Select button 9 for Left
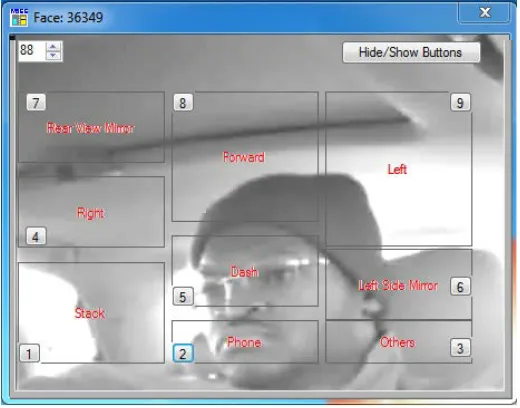Image resolution: width=520 pixels, height=408 pixels. [460, 102]
